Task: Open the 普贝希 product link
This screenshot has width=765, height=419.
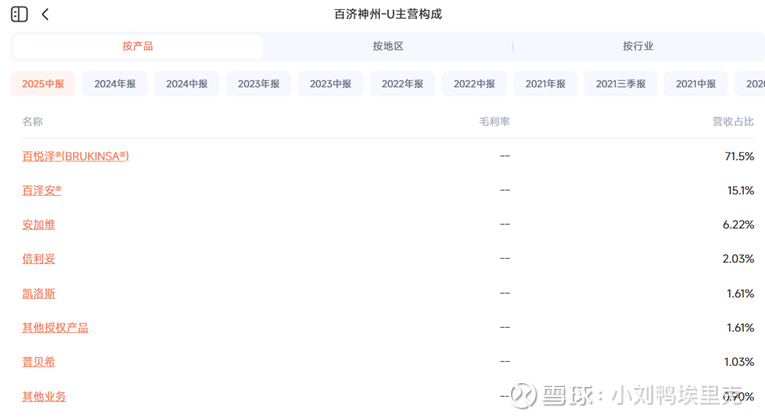Action: tap(39, 361)
